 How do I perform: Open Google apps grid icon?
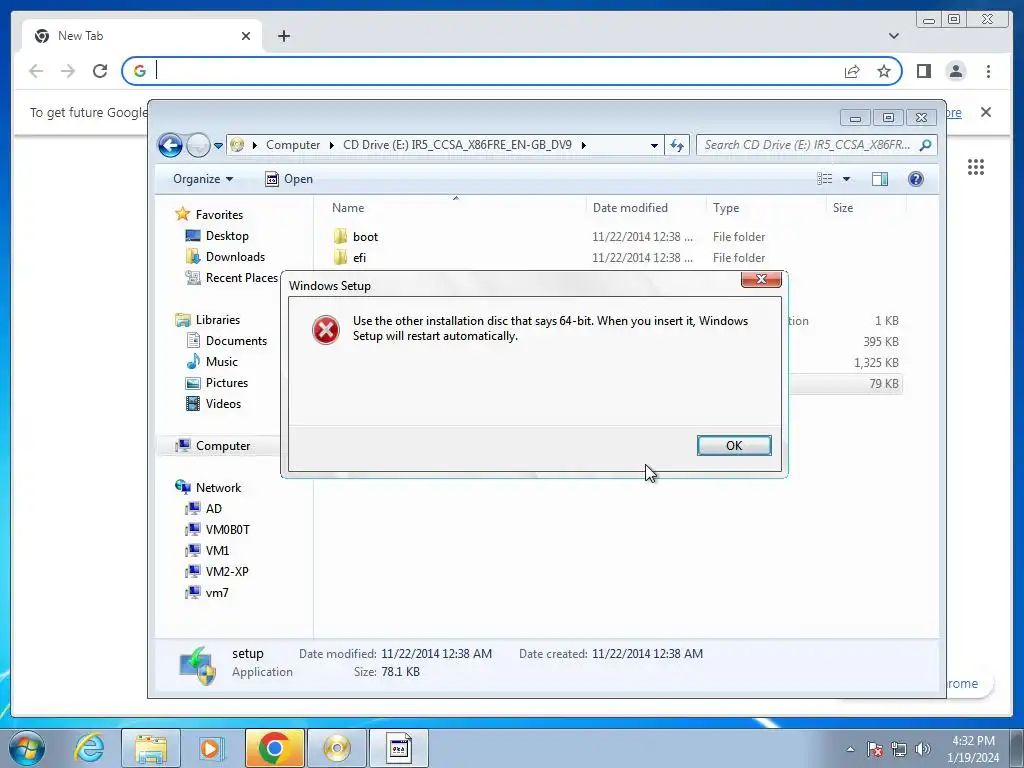coord(976,167)
